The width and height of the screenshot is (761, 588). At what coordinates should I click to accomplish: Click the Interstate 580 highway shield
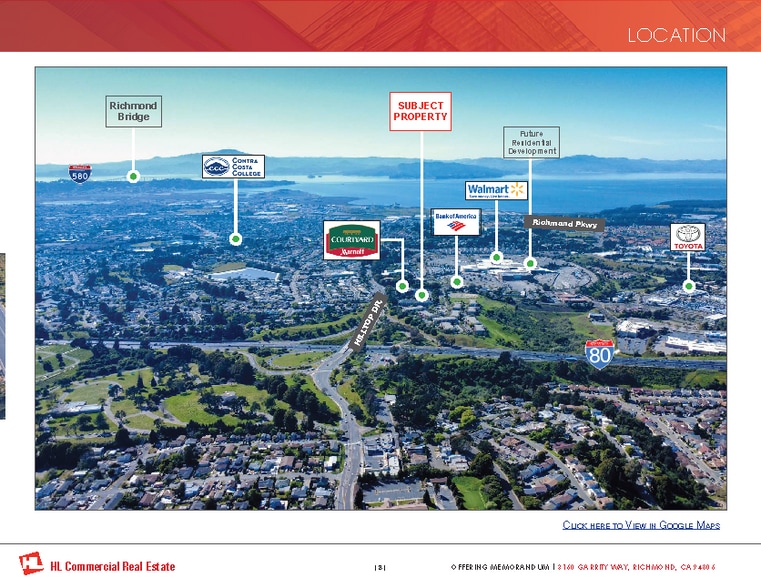[x=82, y=174]
